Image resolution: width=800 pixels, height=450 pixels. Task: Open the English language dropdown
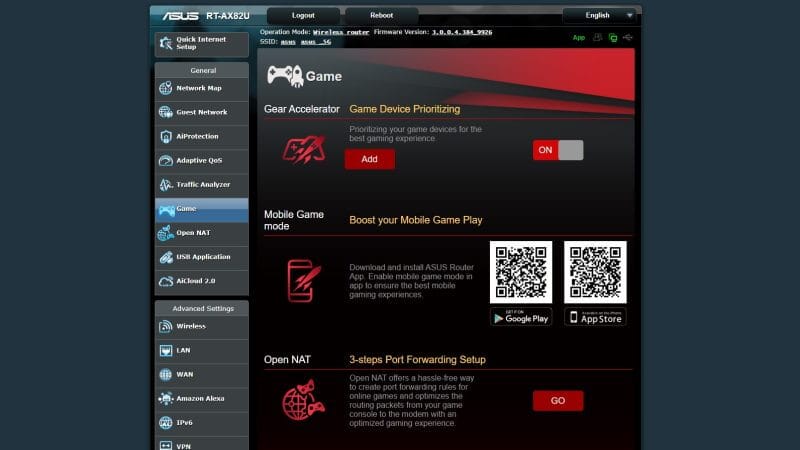[x=599, y=15]
